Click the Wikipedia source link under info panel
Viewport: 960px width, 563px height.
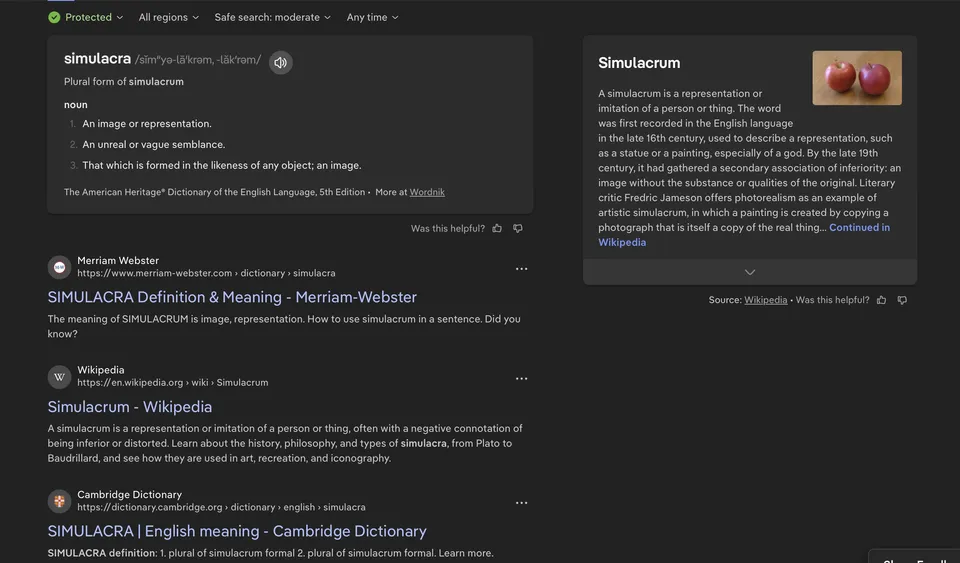tap(765, 300)
